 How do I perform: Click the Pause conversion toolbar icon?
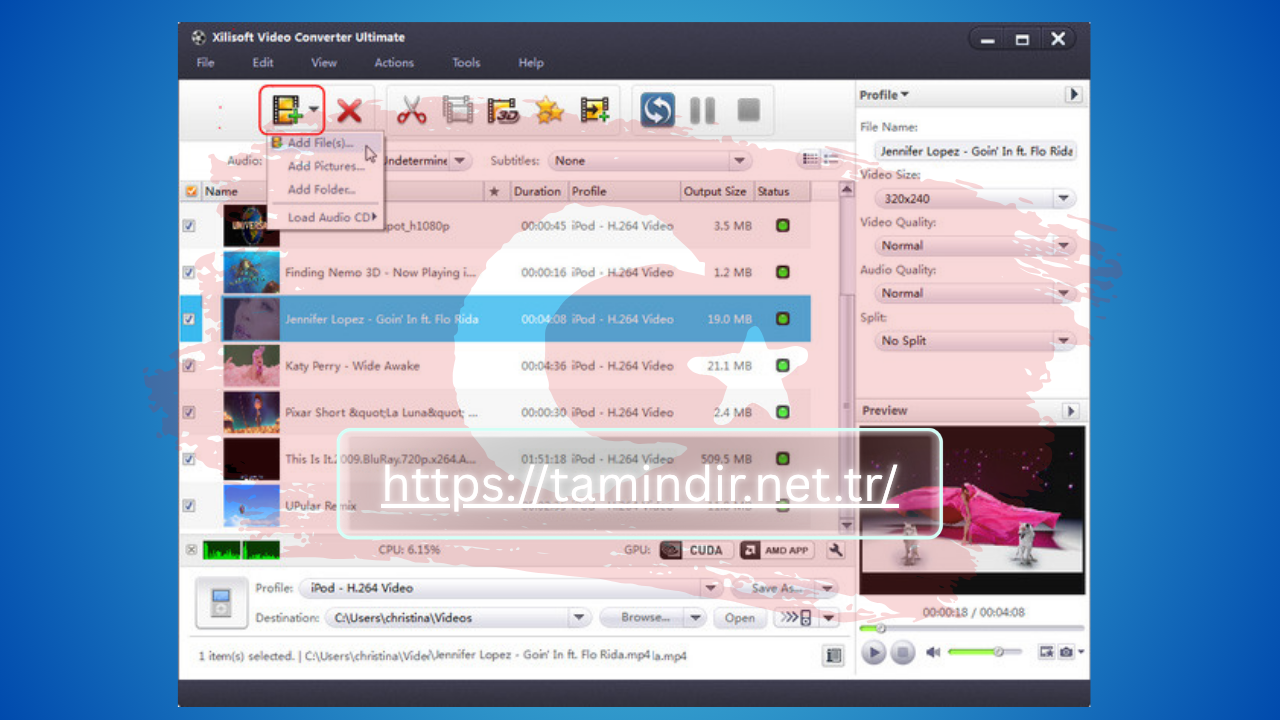(x=703, y=110)
